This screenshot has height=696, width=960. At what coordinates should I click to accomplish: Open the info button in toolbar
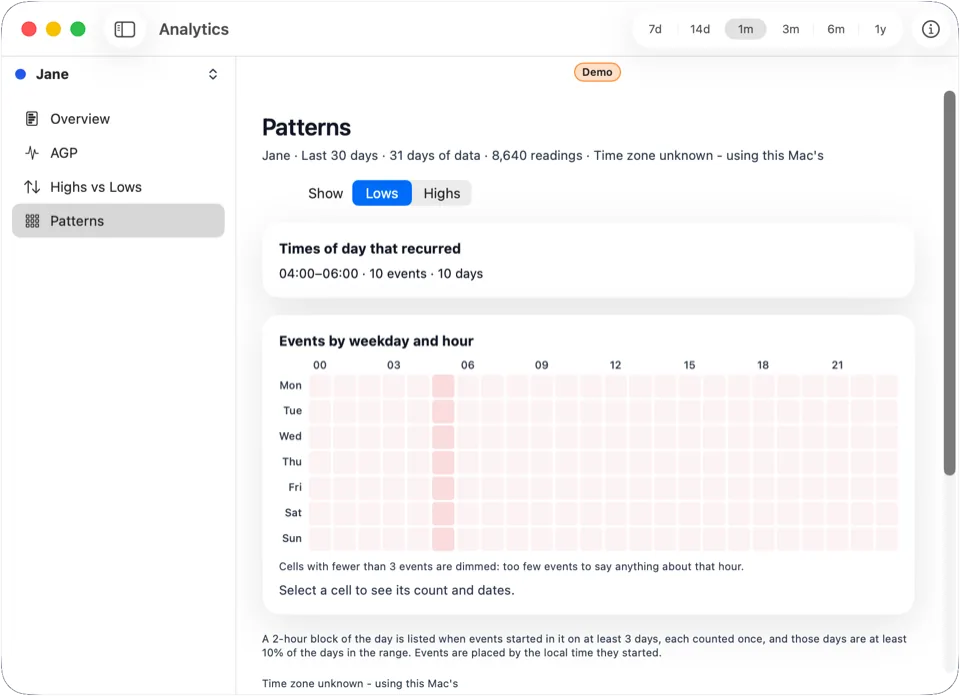coord(930,29)
